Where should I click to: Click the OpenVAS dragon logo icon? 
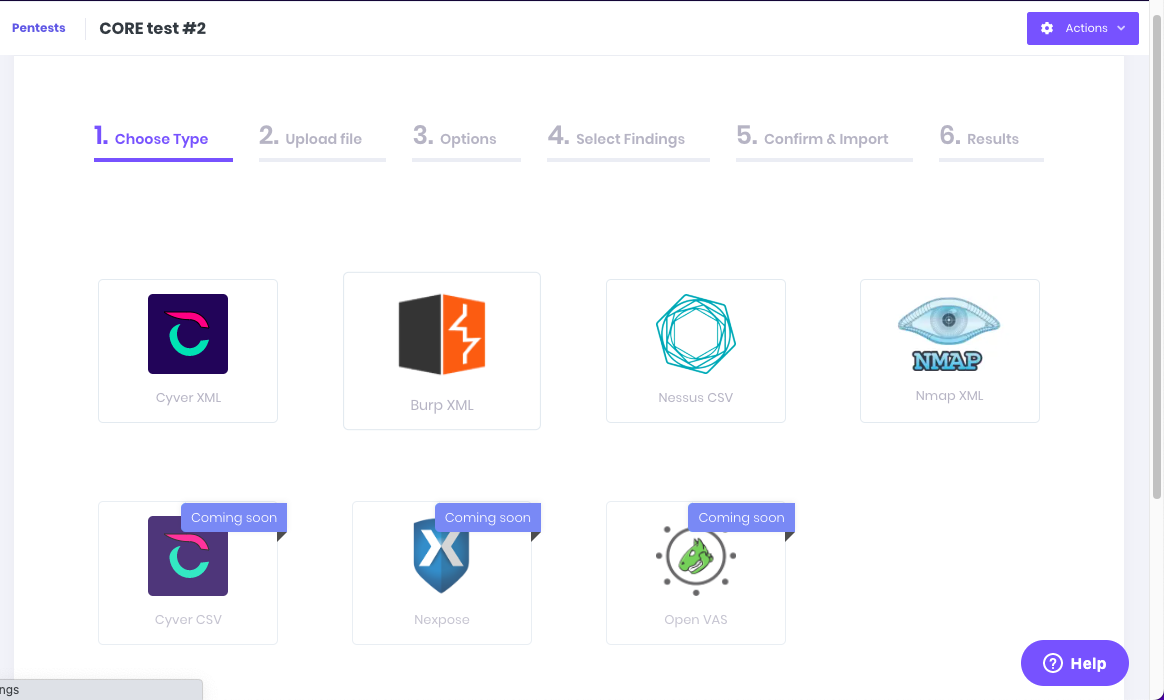696,556
